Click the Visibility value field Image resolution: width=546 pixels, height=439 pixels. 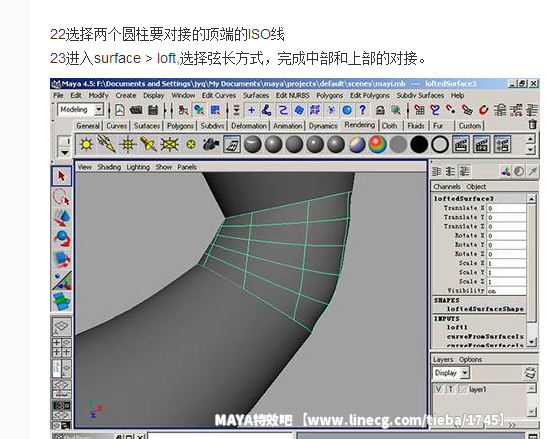coord(507,291)
